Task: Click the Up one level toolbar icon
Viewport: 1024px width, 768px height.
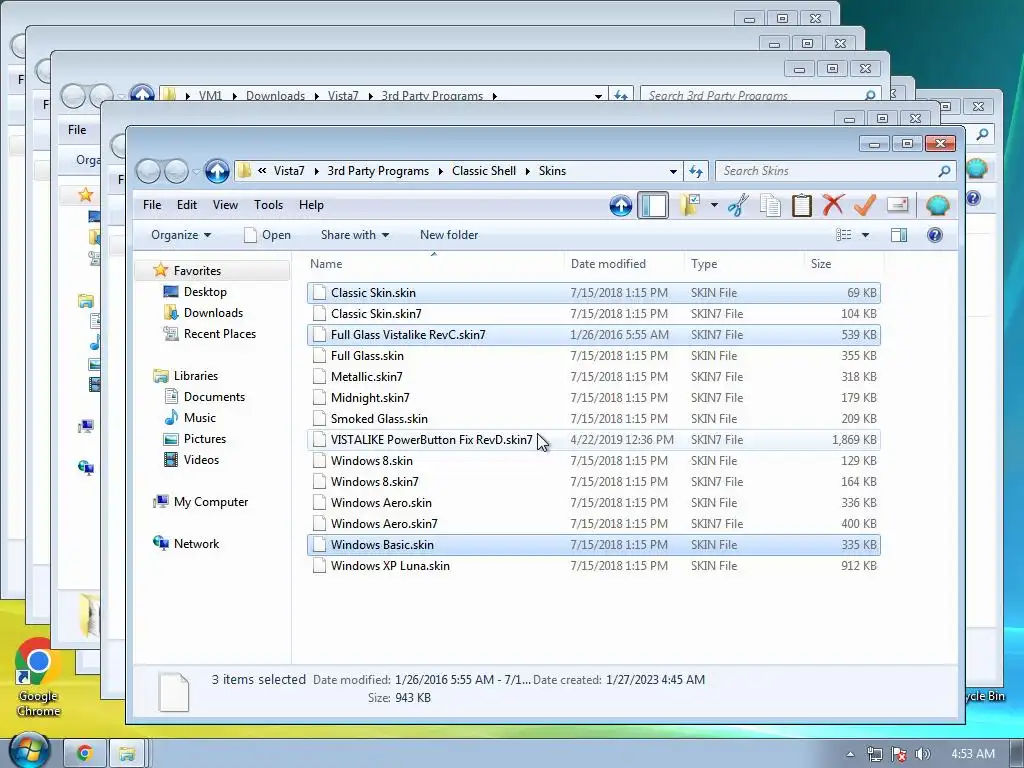Action: coord(620,206)
